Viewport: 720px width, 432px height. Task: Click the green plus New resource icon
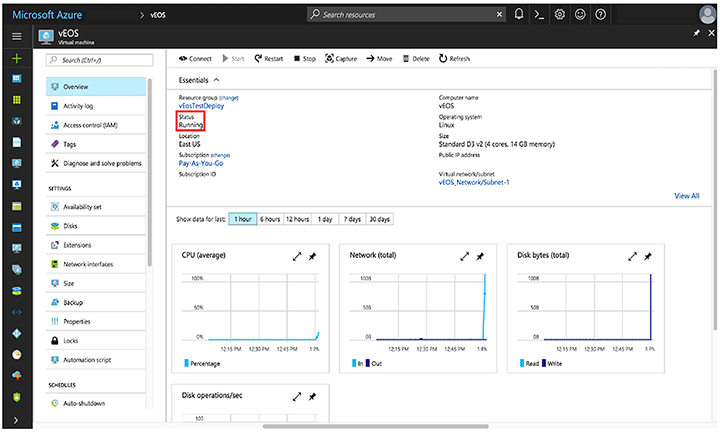pos(17,58)
